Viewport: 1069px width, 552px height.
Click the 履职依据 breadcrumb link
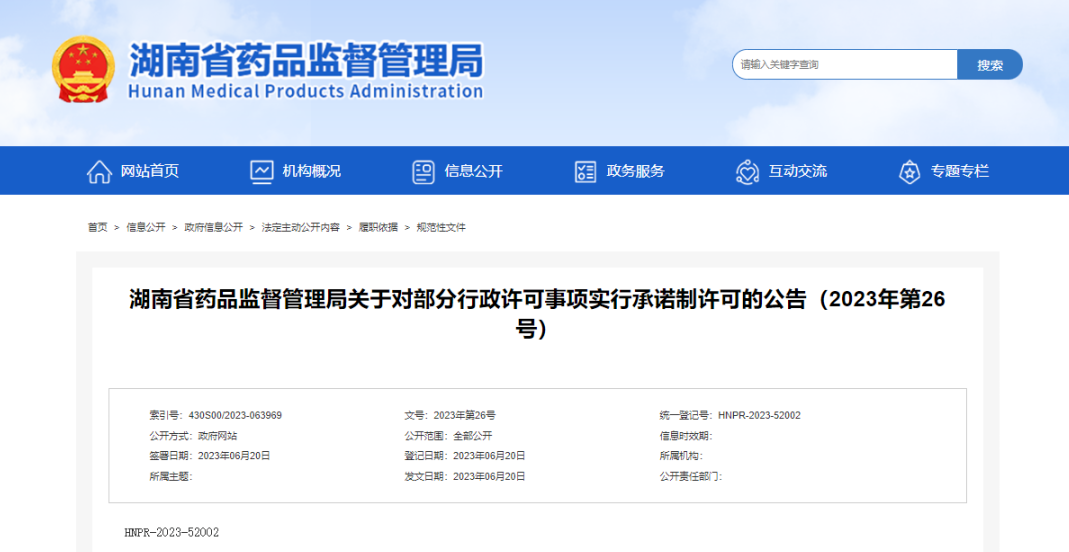378,227
